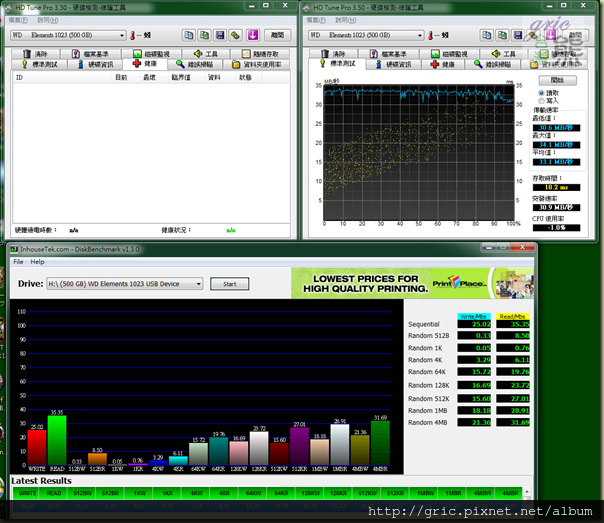Select the 寫入 radio button
Image resolution: width=604 pixels, height=523 pixels.
[543, 100]
